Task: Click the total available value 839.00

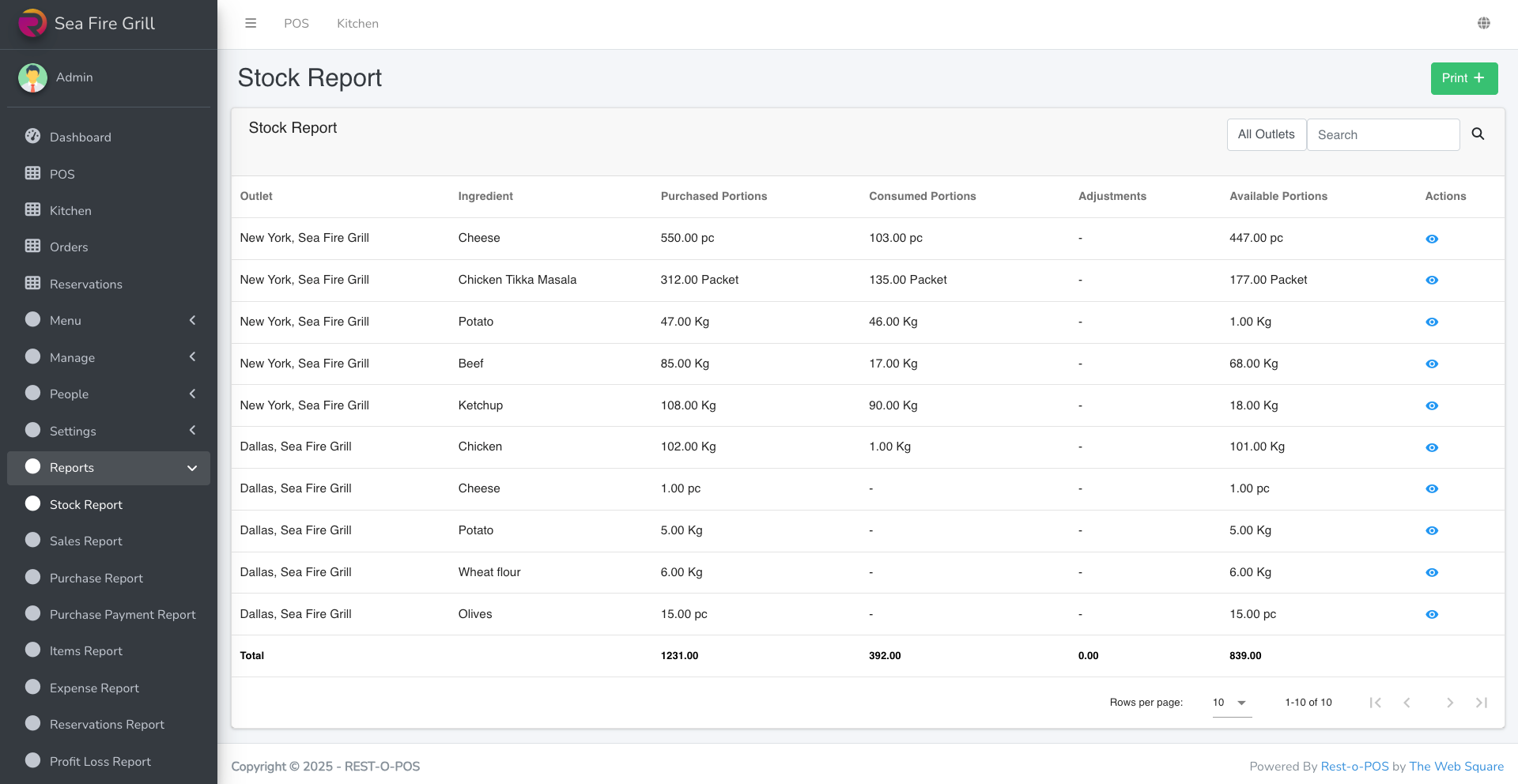Action: (x=1245, y=655)
